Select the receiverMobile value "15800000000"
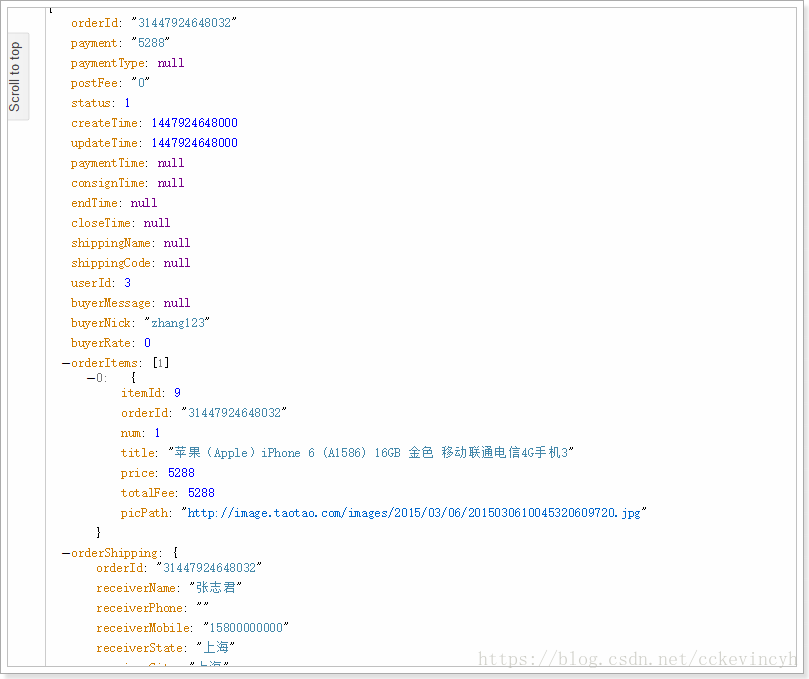This screenshot has height=679, width=809. 246,628
